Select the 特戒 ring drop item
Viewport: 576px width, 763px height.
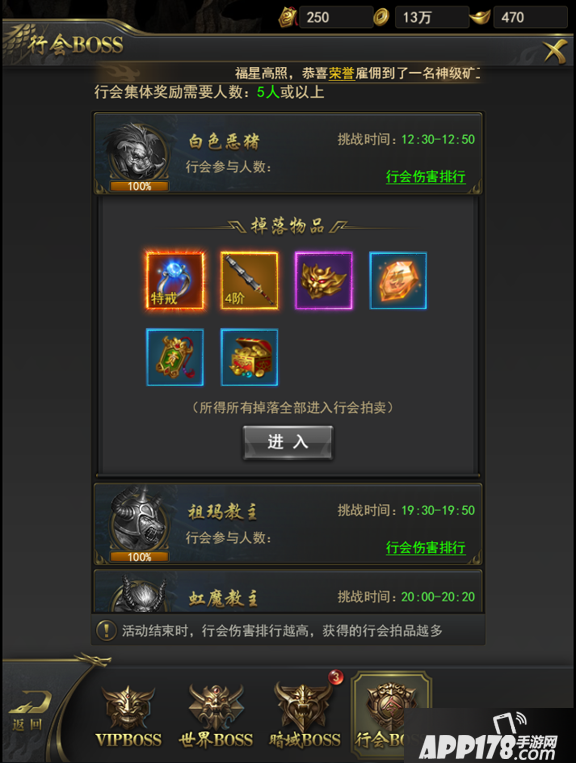pos(175,280)
